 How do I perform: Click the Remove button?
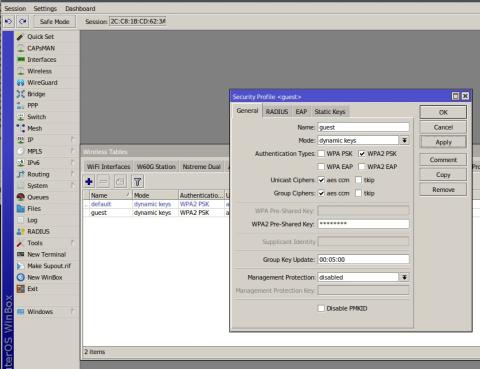tap(443, 190)
